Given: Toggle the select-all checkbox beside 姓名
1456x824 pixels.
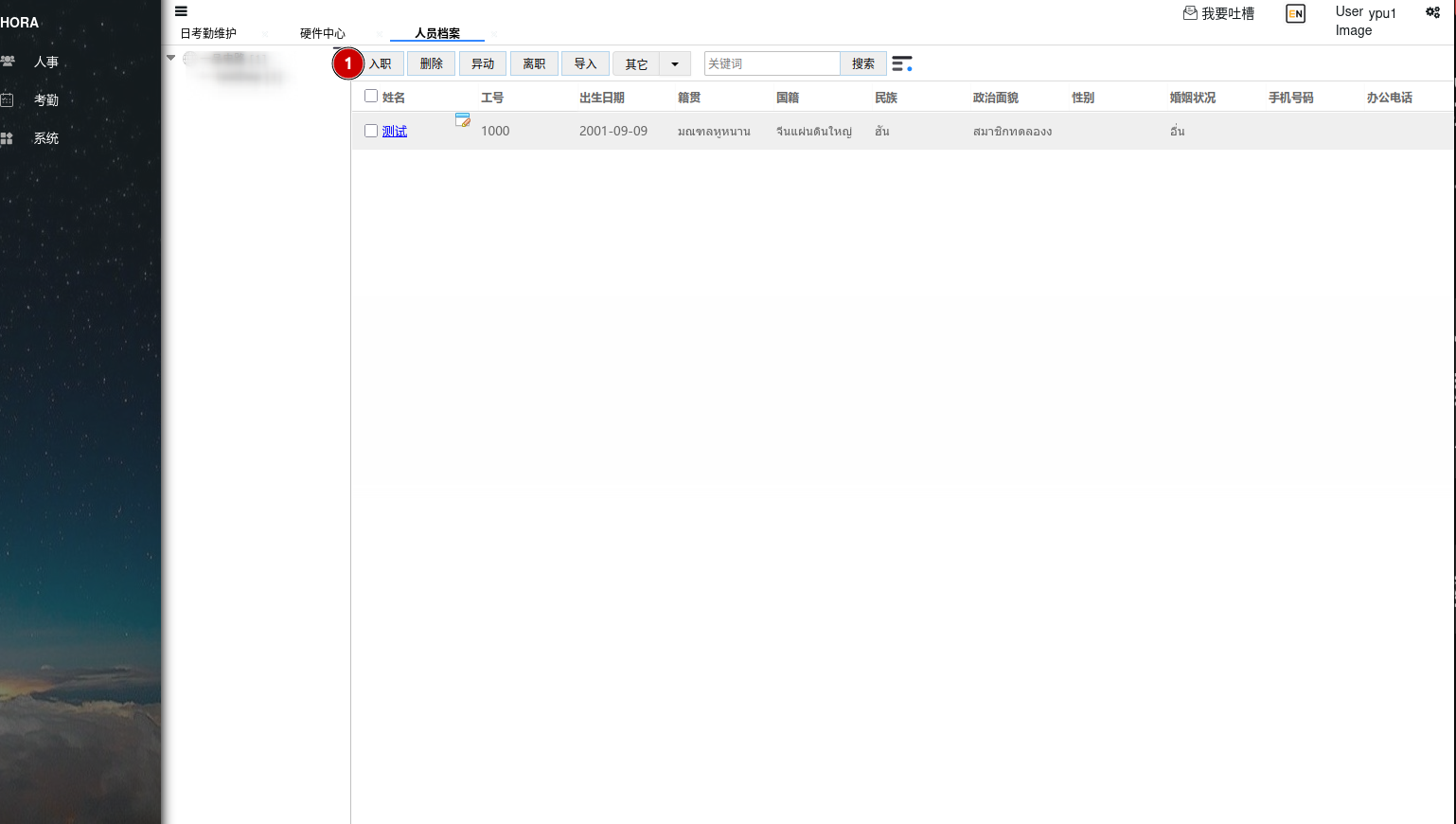Looking at the screenshot, I should tap(371, 96).
